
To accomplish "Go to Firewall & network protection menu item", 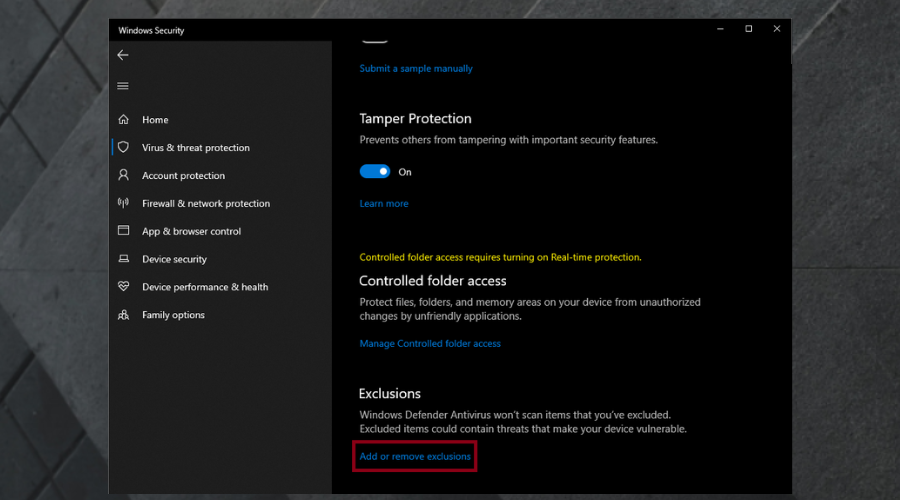I will click(x=206, y=203).
